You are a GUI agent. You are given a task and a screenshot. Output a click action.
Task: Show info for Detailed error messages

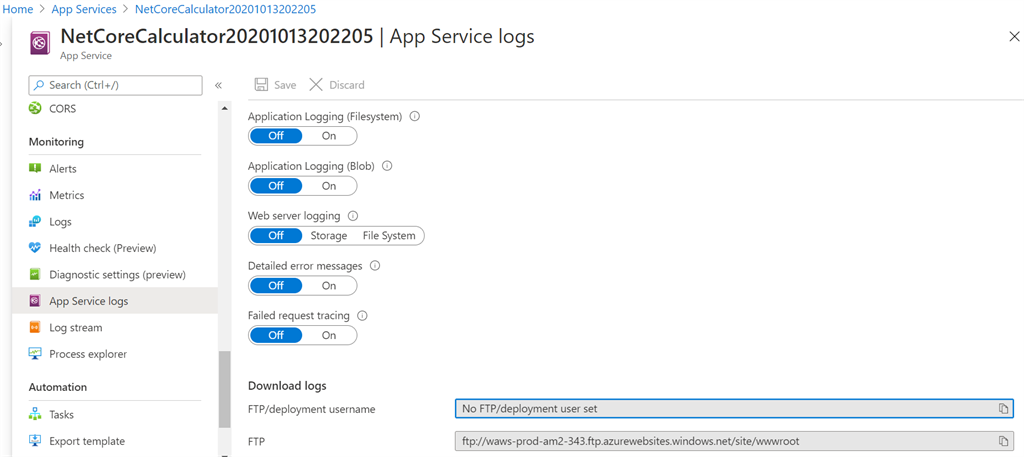[375, 266]
